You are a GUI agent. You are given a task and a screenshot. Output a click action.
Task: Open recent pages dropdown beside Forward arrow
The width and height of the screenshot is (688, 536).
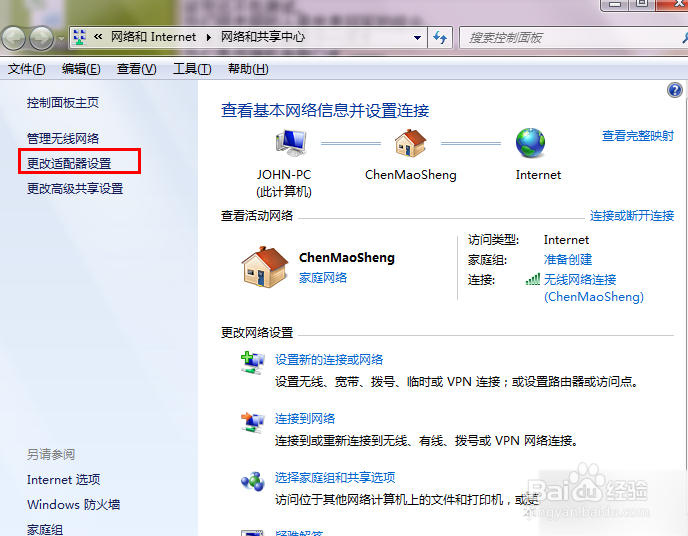tap(61, 39)
